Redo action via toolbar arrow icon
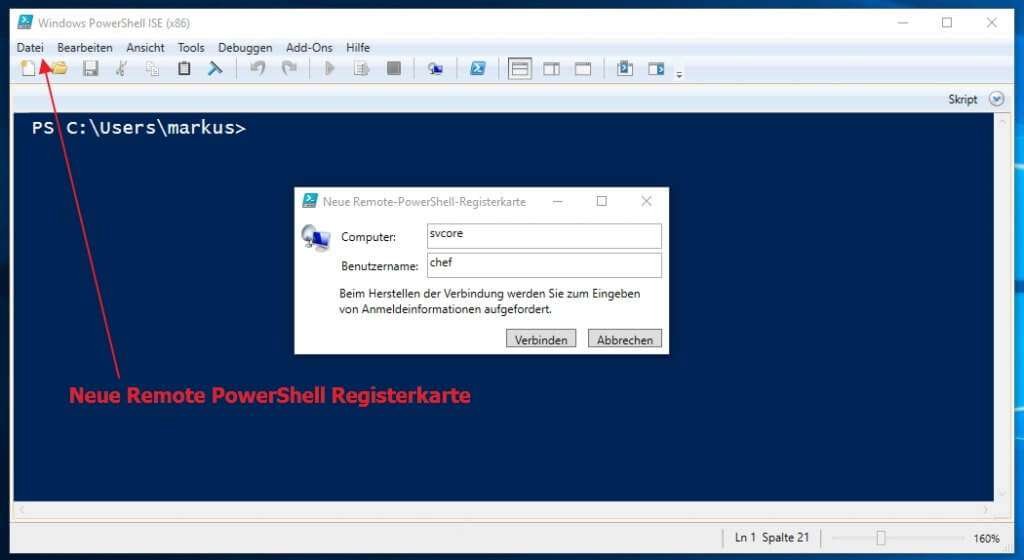The image size is (1024, 560). point(289,68)
